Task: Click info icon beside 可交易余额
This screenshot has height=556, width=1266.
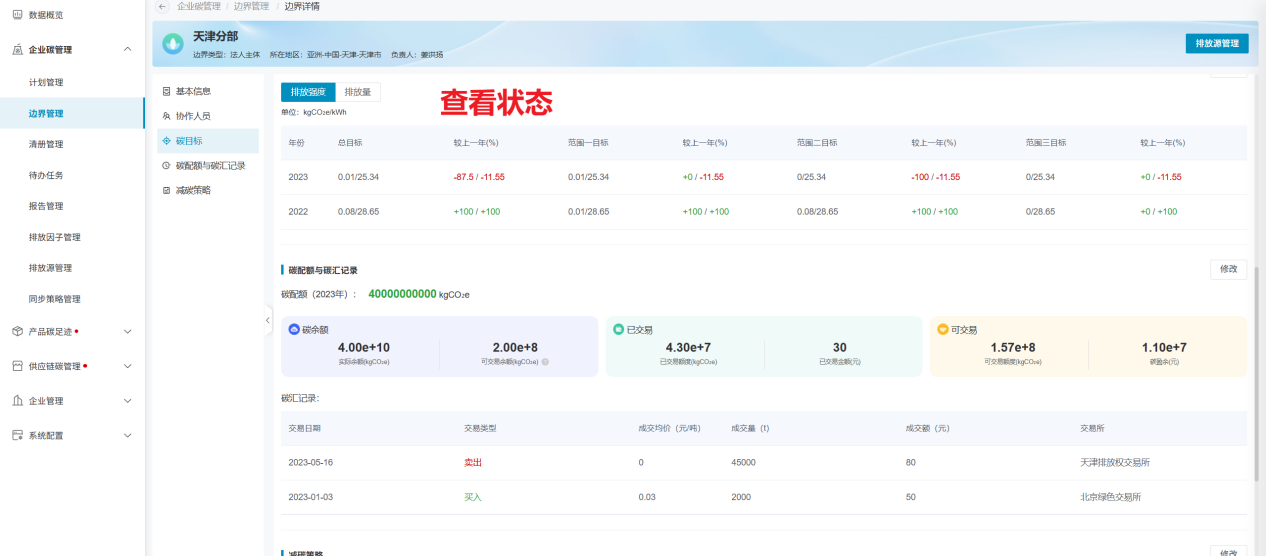Action: pyautogui.click(x=545, y=362)
